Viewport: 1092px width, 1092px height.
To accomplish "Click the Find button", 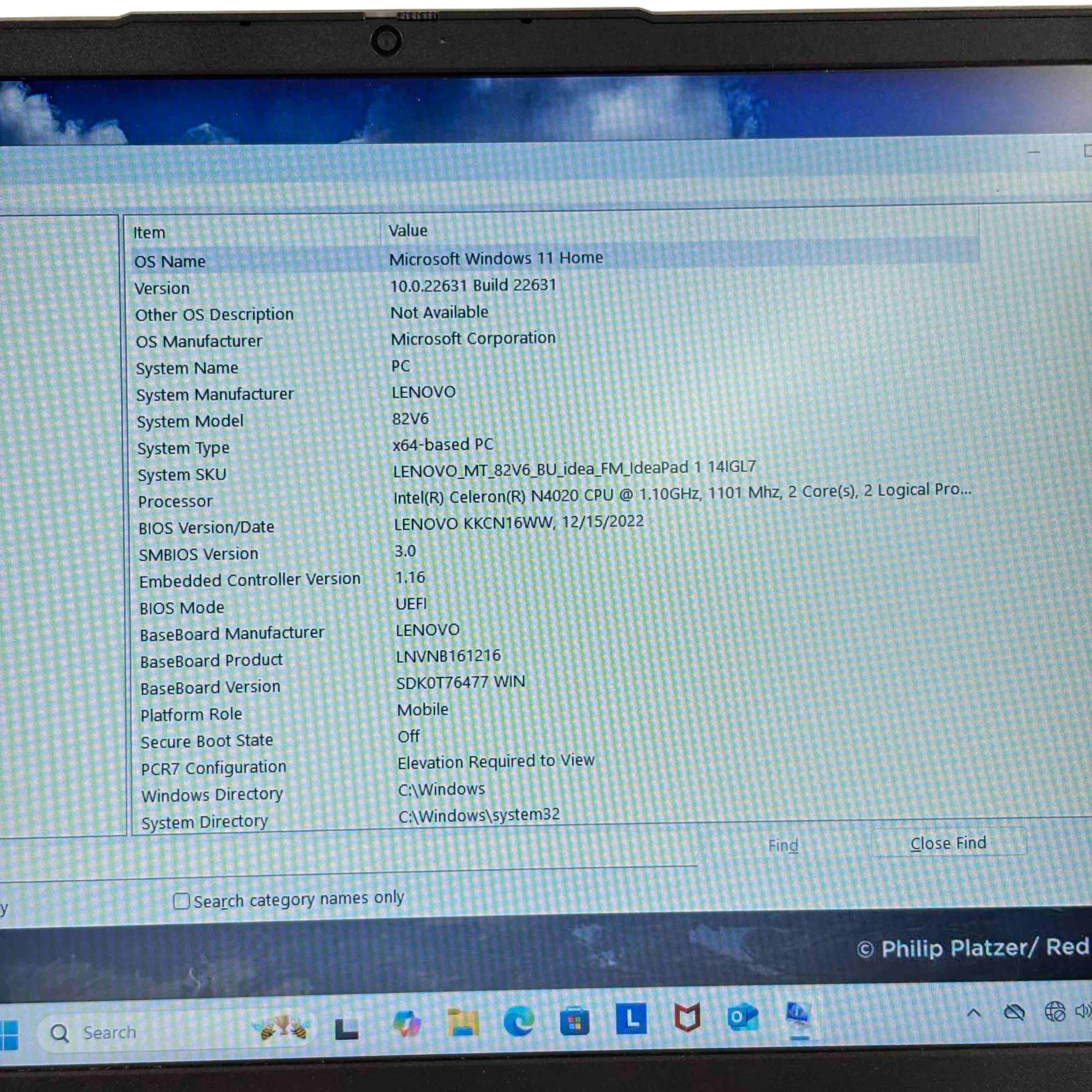I will point(783,846).
